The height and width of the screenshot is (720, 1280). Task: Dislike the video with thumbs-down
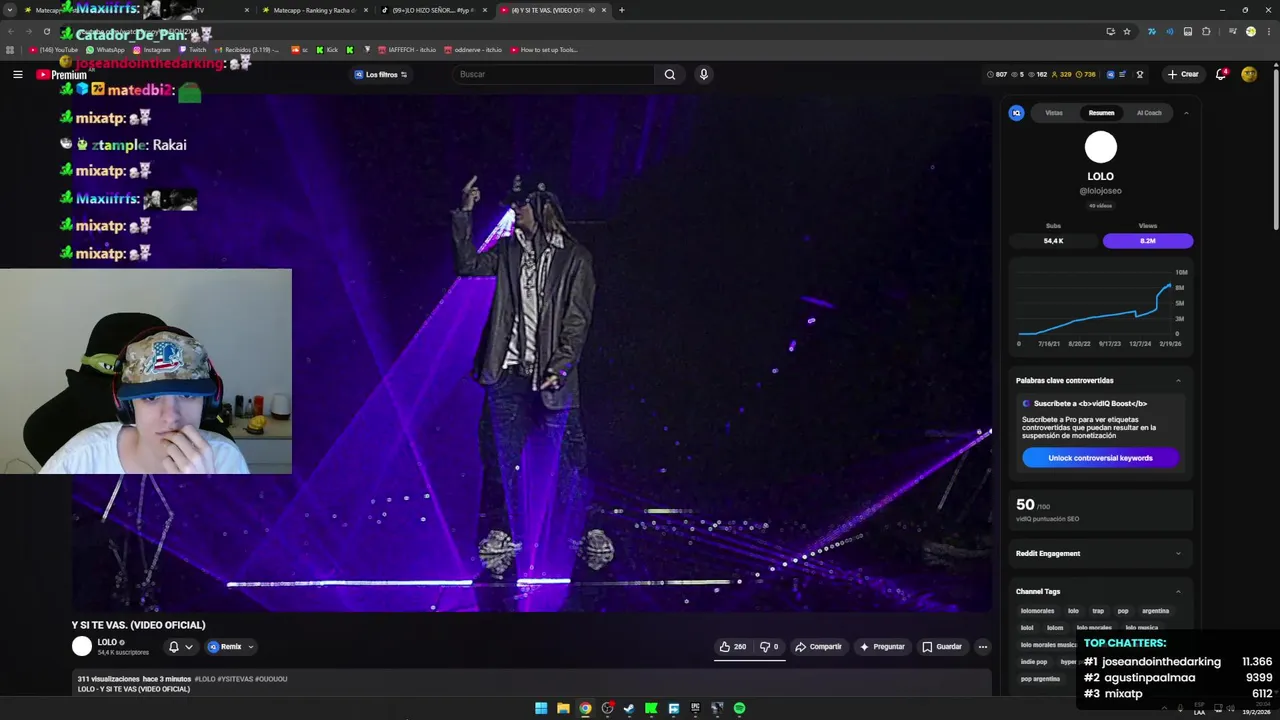click(769, 647)
